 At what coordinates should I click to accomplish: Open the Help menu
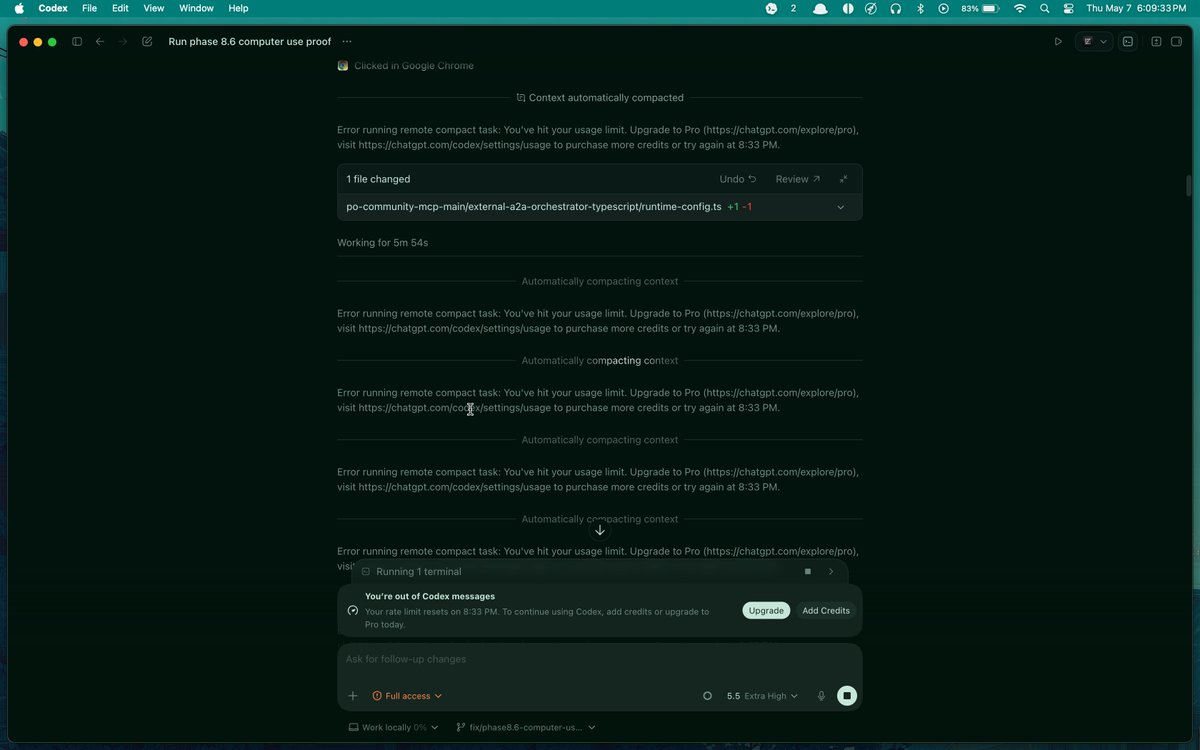(238, 8)
